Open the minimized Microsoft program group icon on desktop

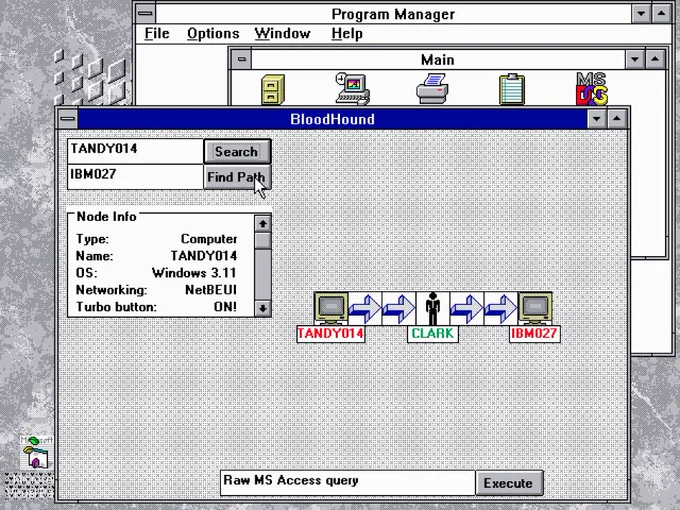[x=36, y=453]
